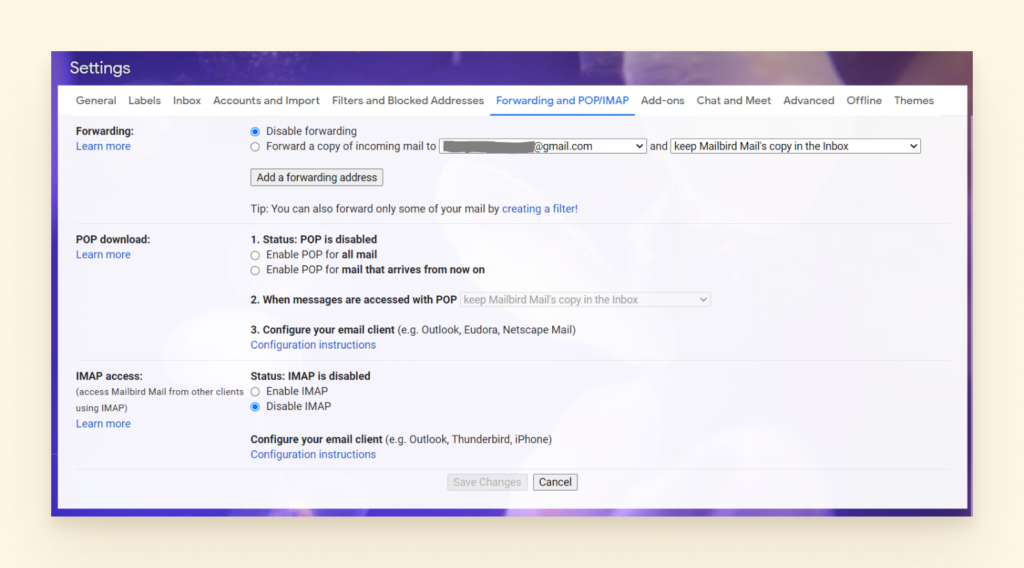The width and height of the screenshot is (1024, 568).
Task: Open Learn more link under IMAP access
Action: 103,424
